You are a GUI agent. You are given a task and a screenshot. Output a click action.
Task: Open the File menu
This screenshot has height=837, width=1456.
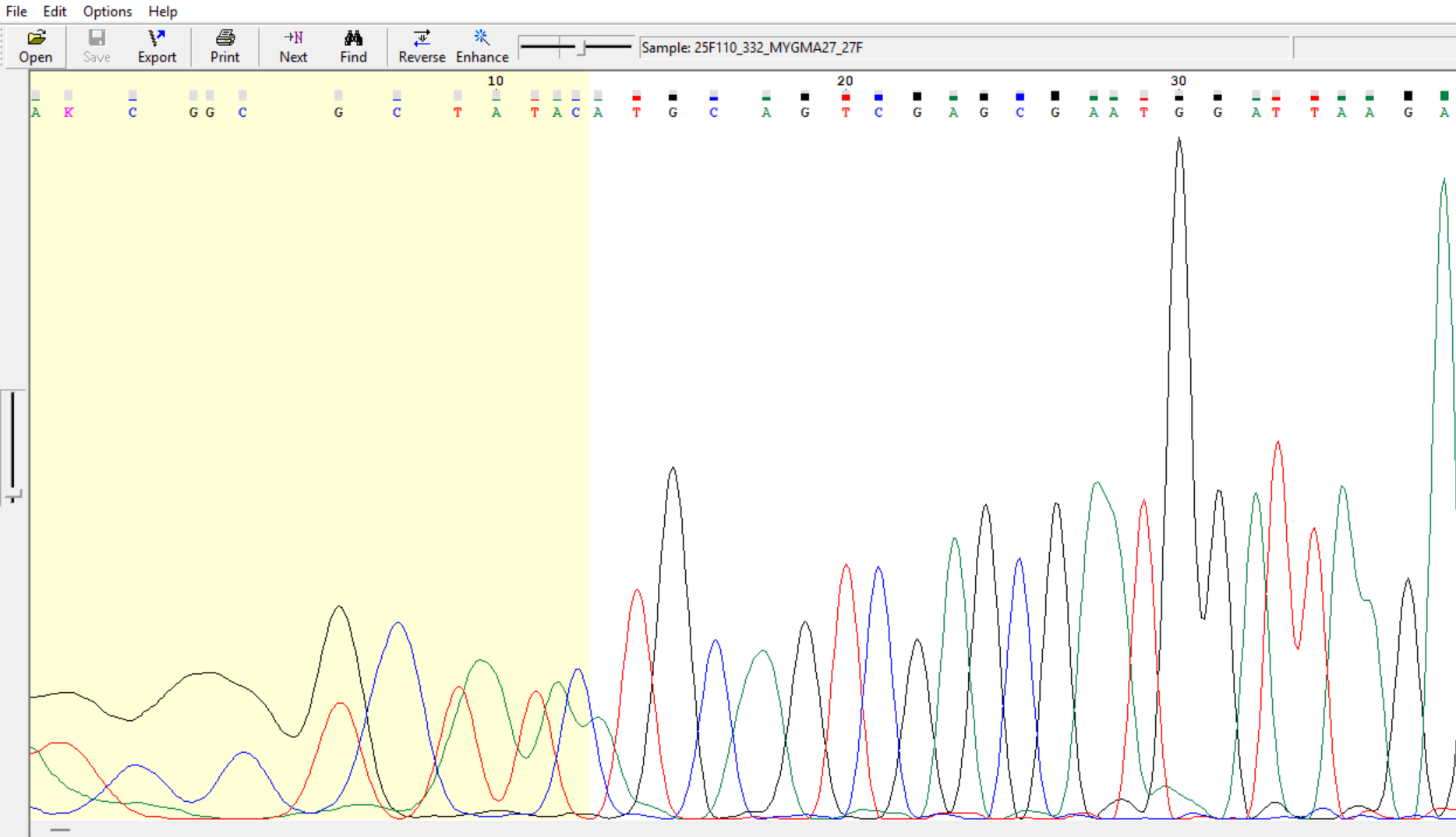pos(16,11)
